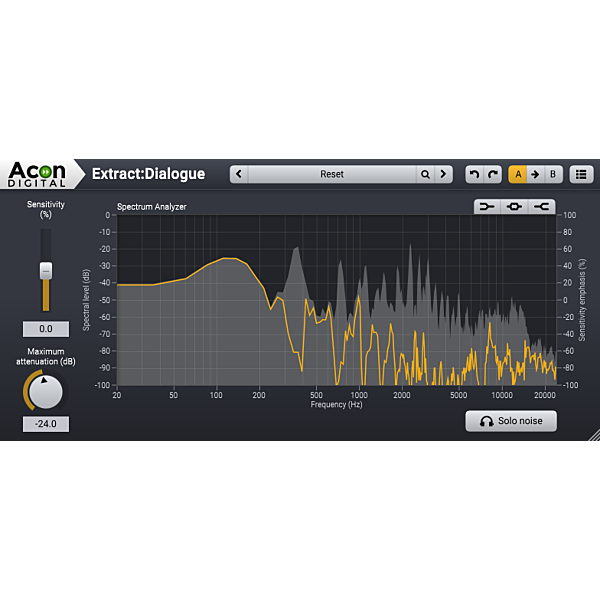Load the previous preset with left arrow

coord(239,174)
